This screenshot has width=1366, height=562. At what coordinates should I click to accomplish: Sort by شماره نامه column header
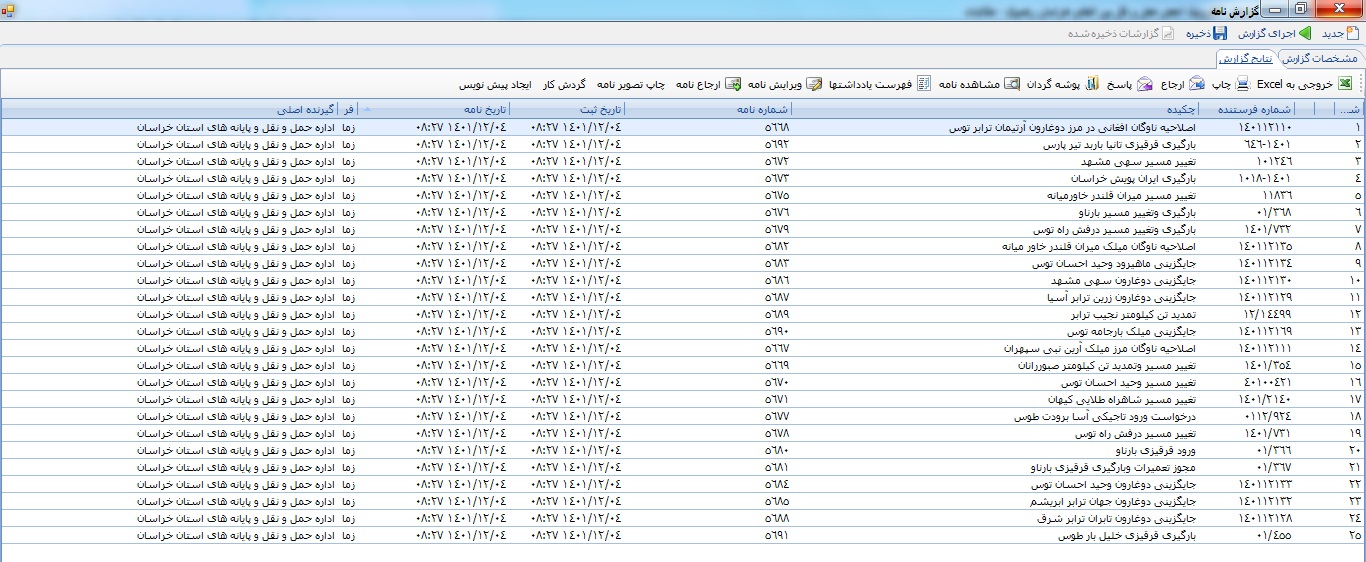click(x=708, y=110)
